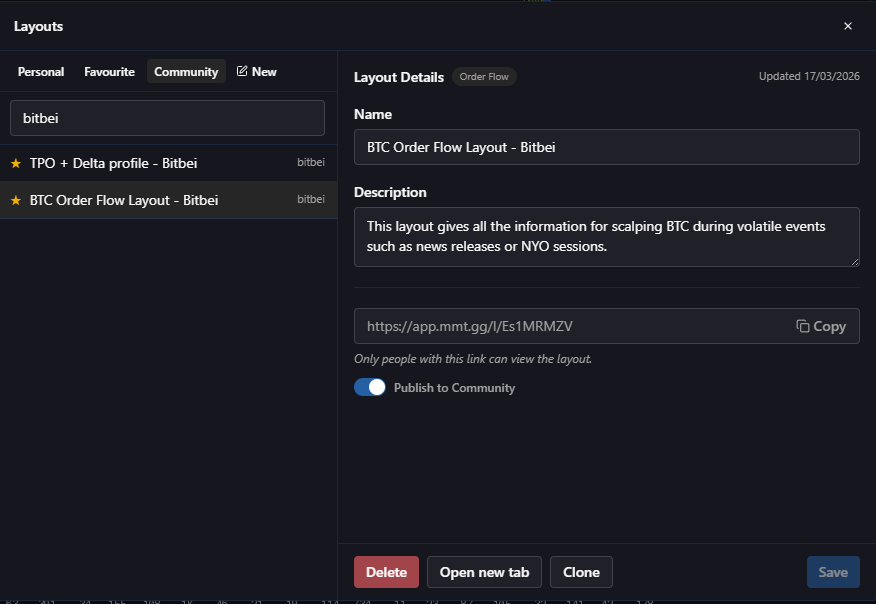Click the favourite star beside TPO + Delta profile
Viewport: 876px width, 604px height.
tap(16, 163)
